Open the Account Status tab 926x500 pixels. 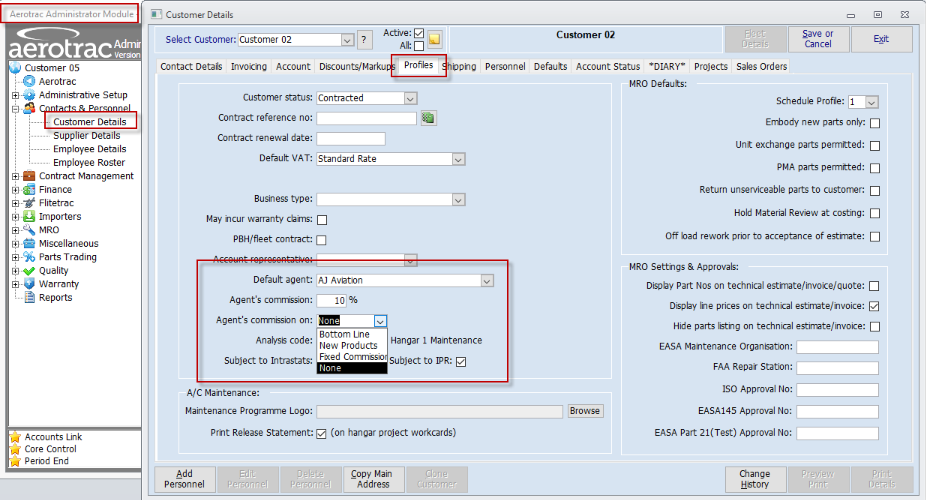pyautogui.click(x=608, y=67)
